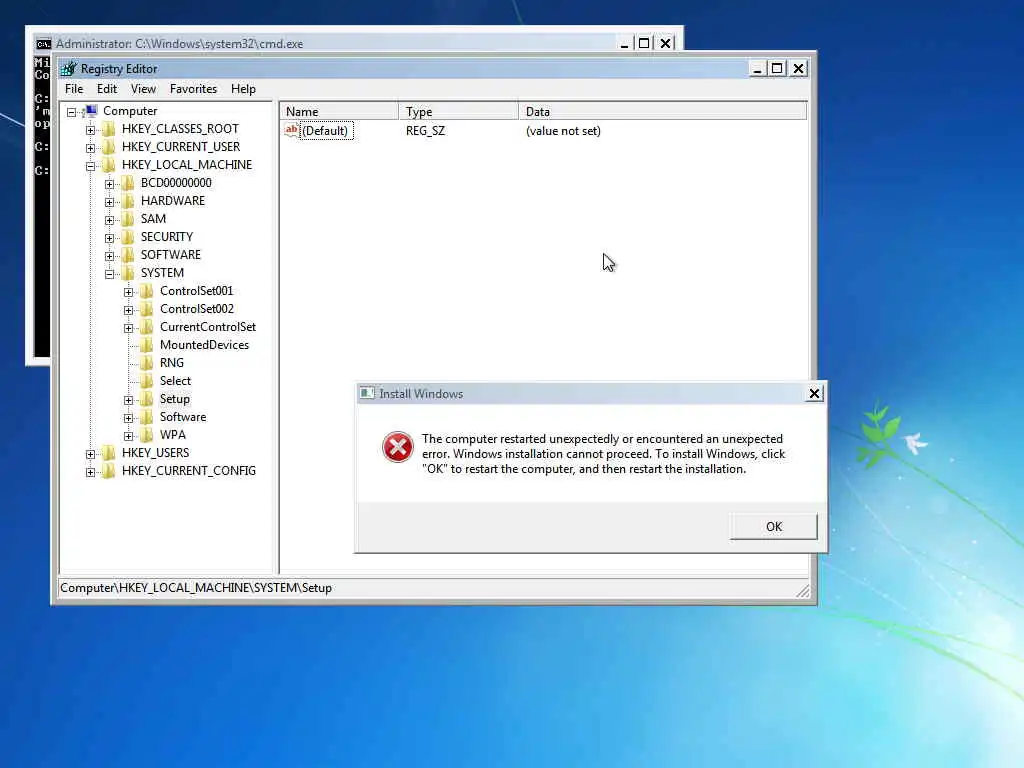Select the Software key under SYSTEM
The image size is (1024, 768).
point(183,417)
